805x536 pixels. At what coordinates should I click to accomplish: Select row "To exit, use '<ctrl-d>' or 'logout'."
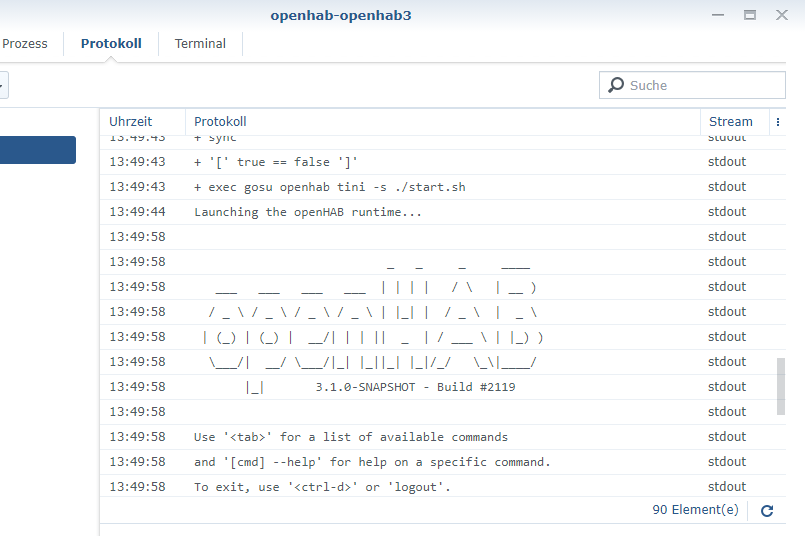coord(443,487)
